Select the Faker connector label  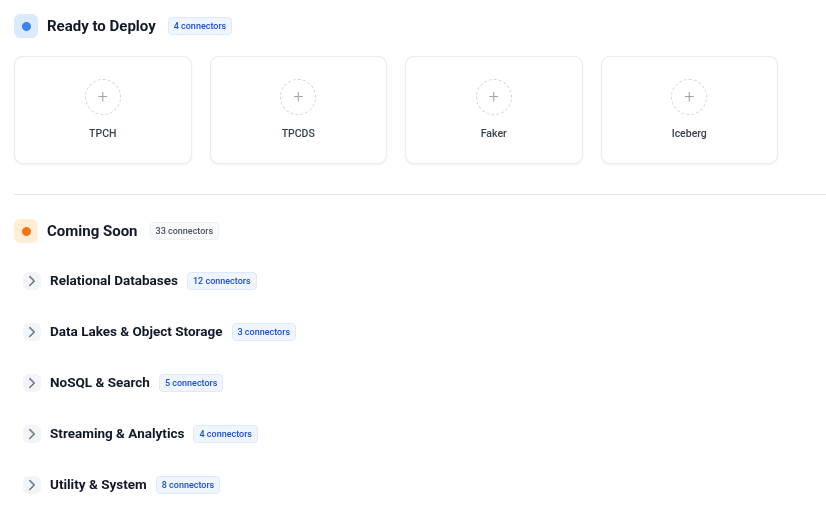493,133
